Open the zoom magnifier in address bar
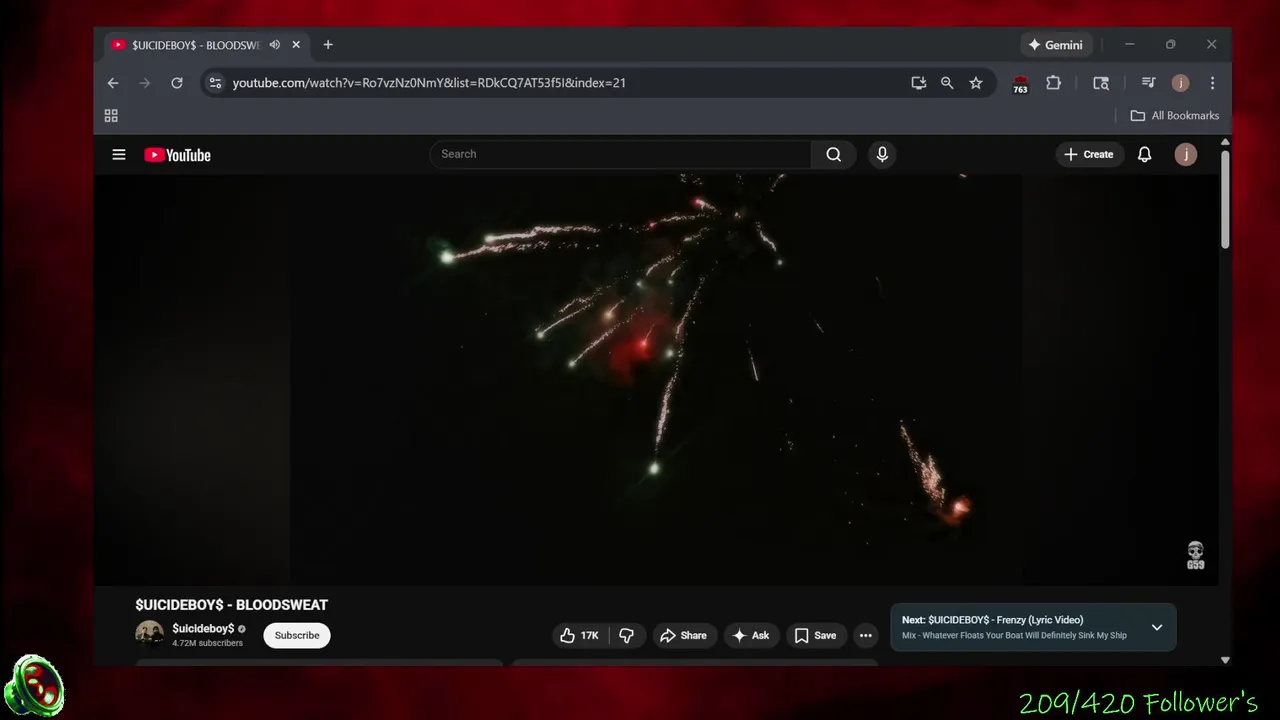Screen dimensions: 1280x720 click(x=947, y=83)
